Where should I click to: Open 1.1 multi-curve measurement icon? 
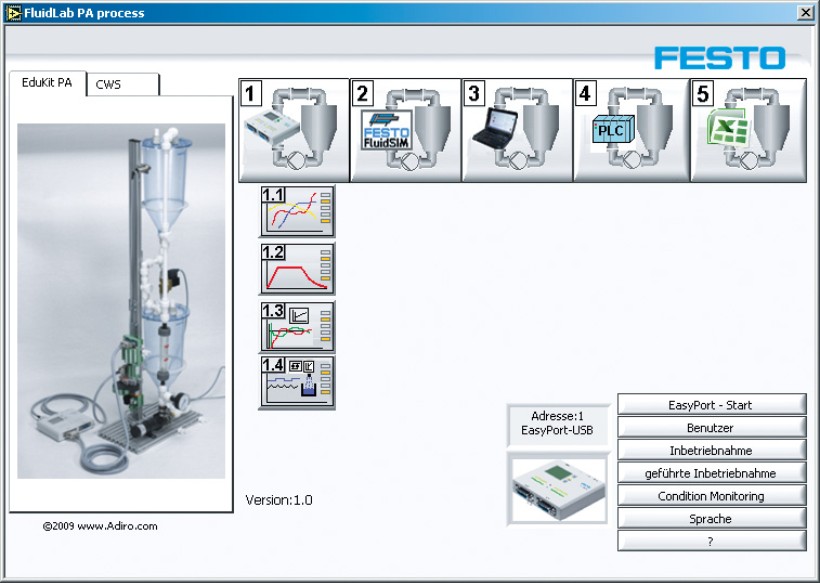click(297, 211)
